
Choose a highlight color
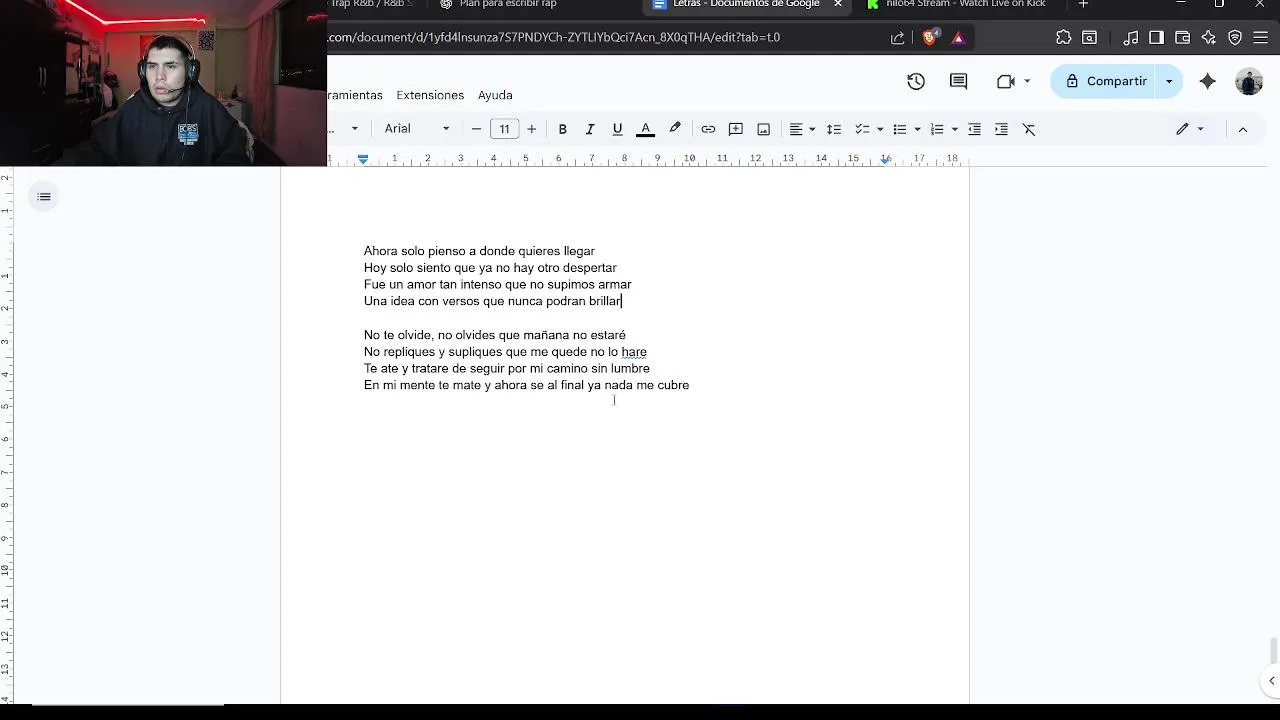[675, 129]
